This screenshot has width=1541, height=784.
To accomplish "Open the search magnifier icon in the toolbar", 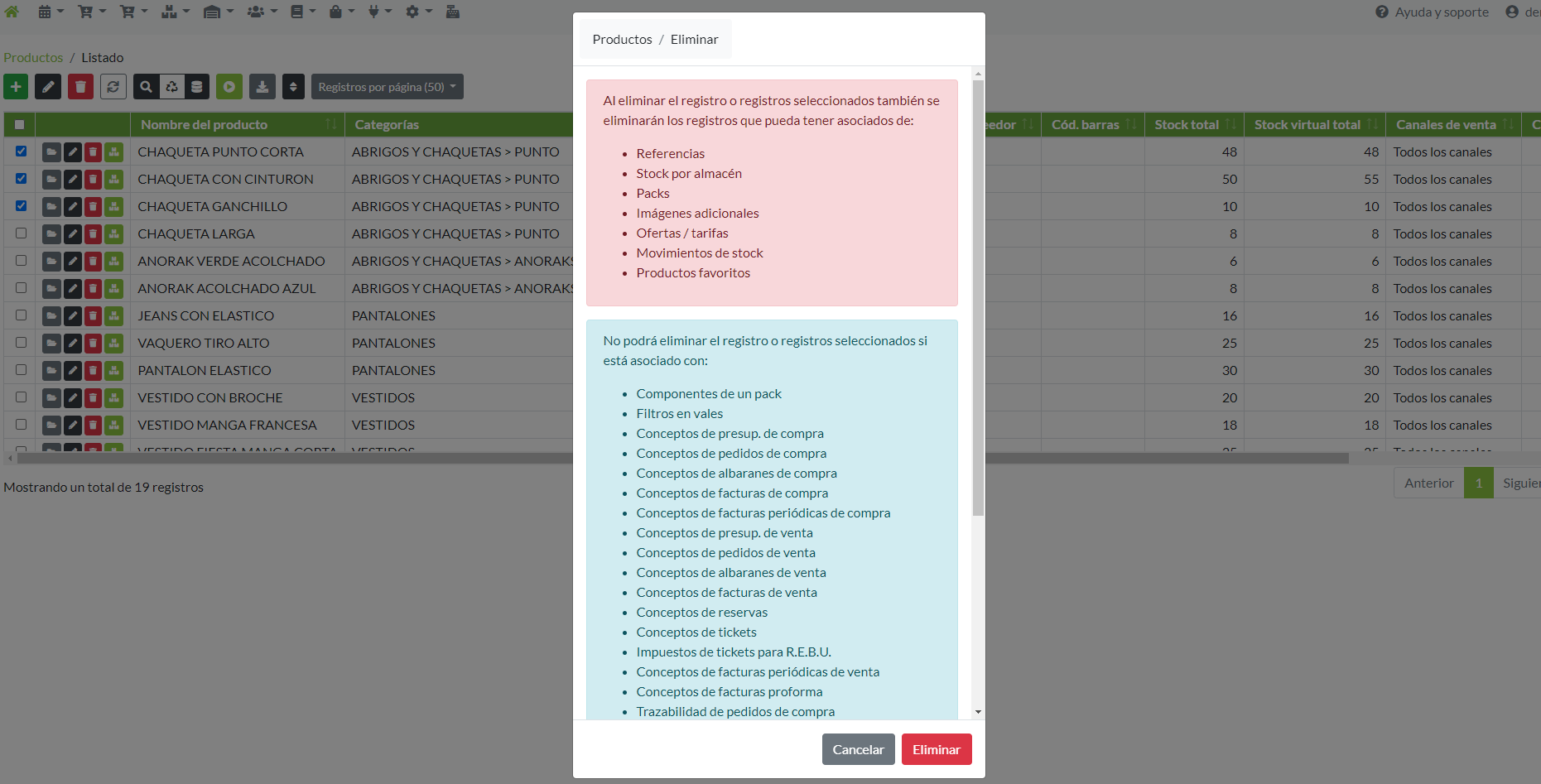I will pos(146,87).
